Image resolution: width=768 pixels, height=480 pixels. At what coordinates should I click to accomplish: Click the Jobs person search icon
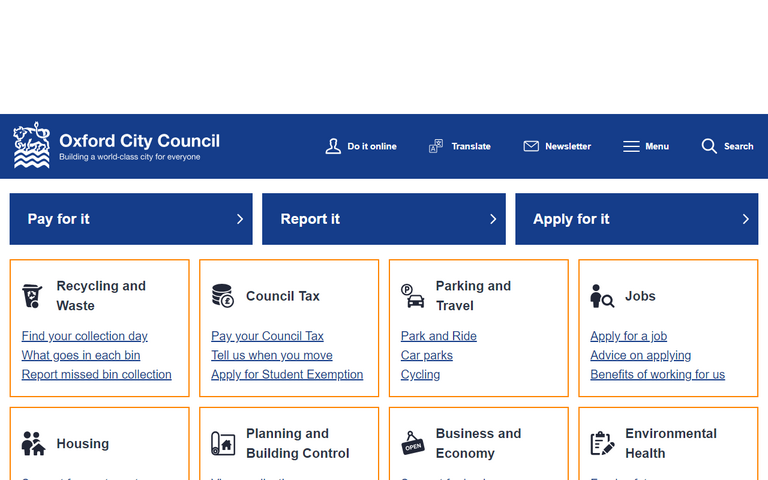(602, 296)
